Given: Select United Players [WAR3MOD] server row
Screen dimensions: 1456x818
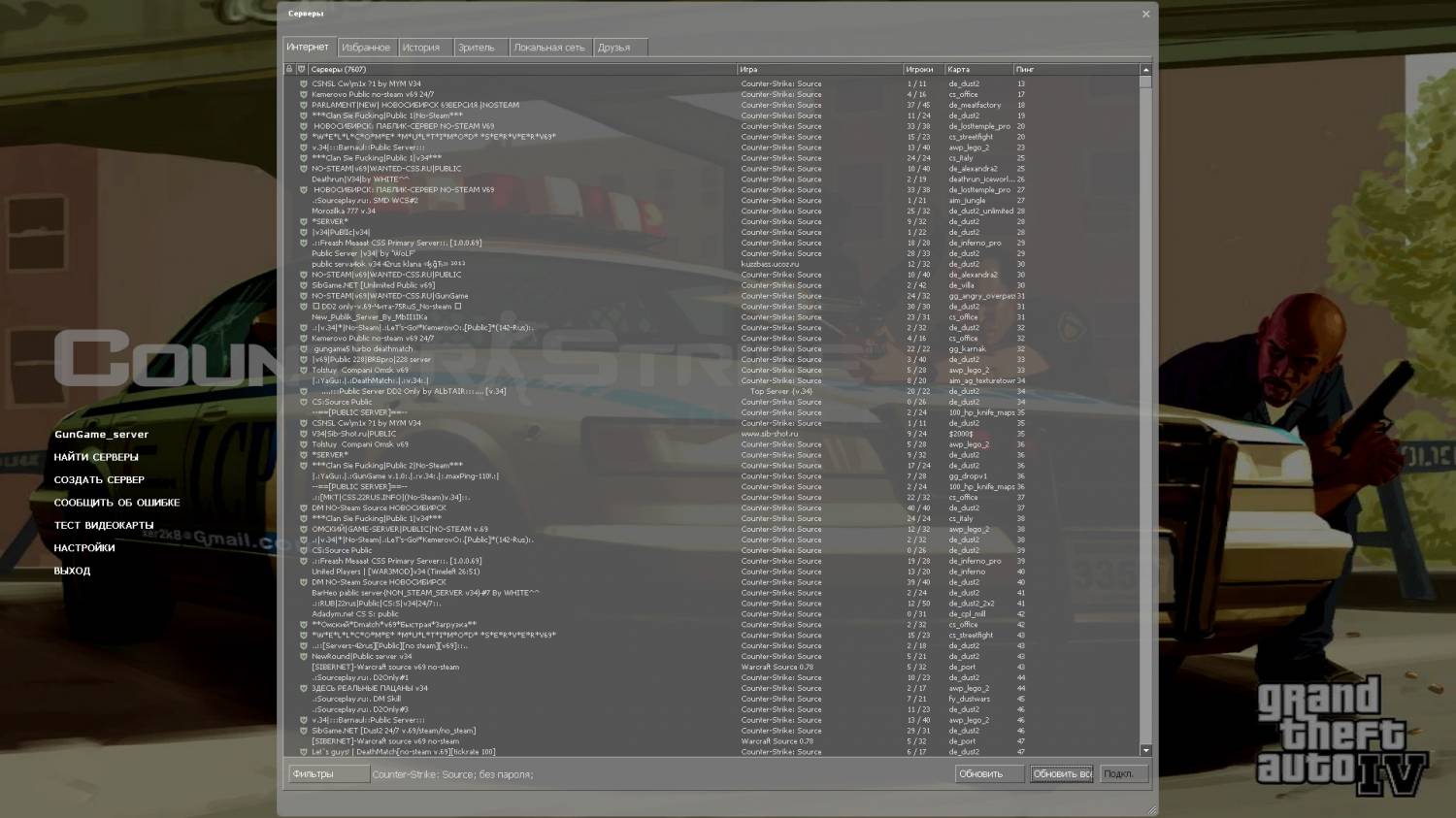Looking at the screenshot, I should [711, 572].
